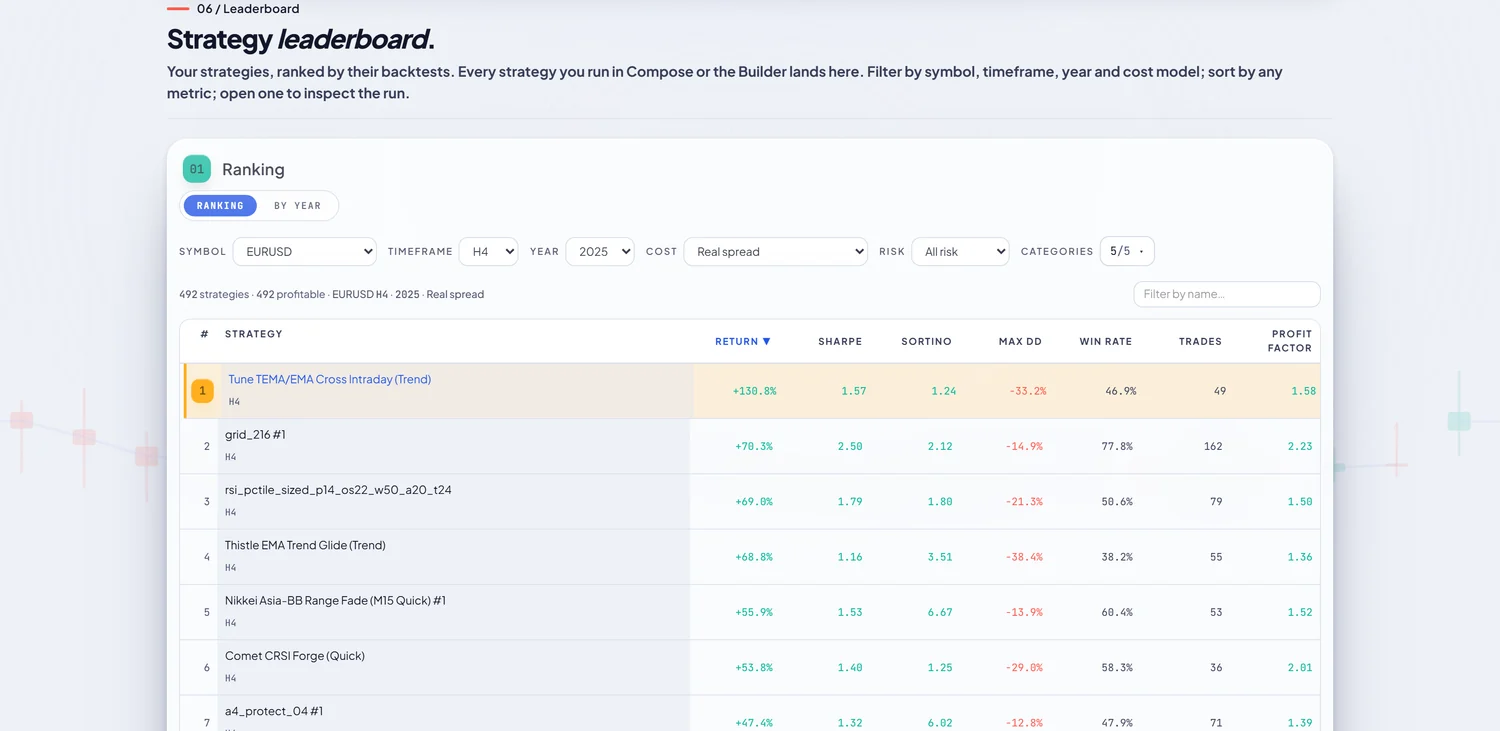Open the TIMEFRAME dropdown showing H4
Image resolution: width=1500 pixels, height=731 pixels.
(488, 251)
